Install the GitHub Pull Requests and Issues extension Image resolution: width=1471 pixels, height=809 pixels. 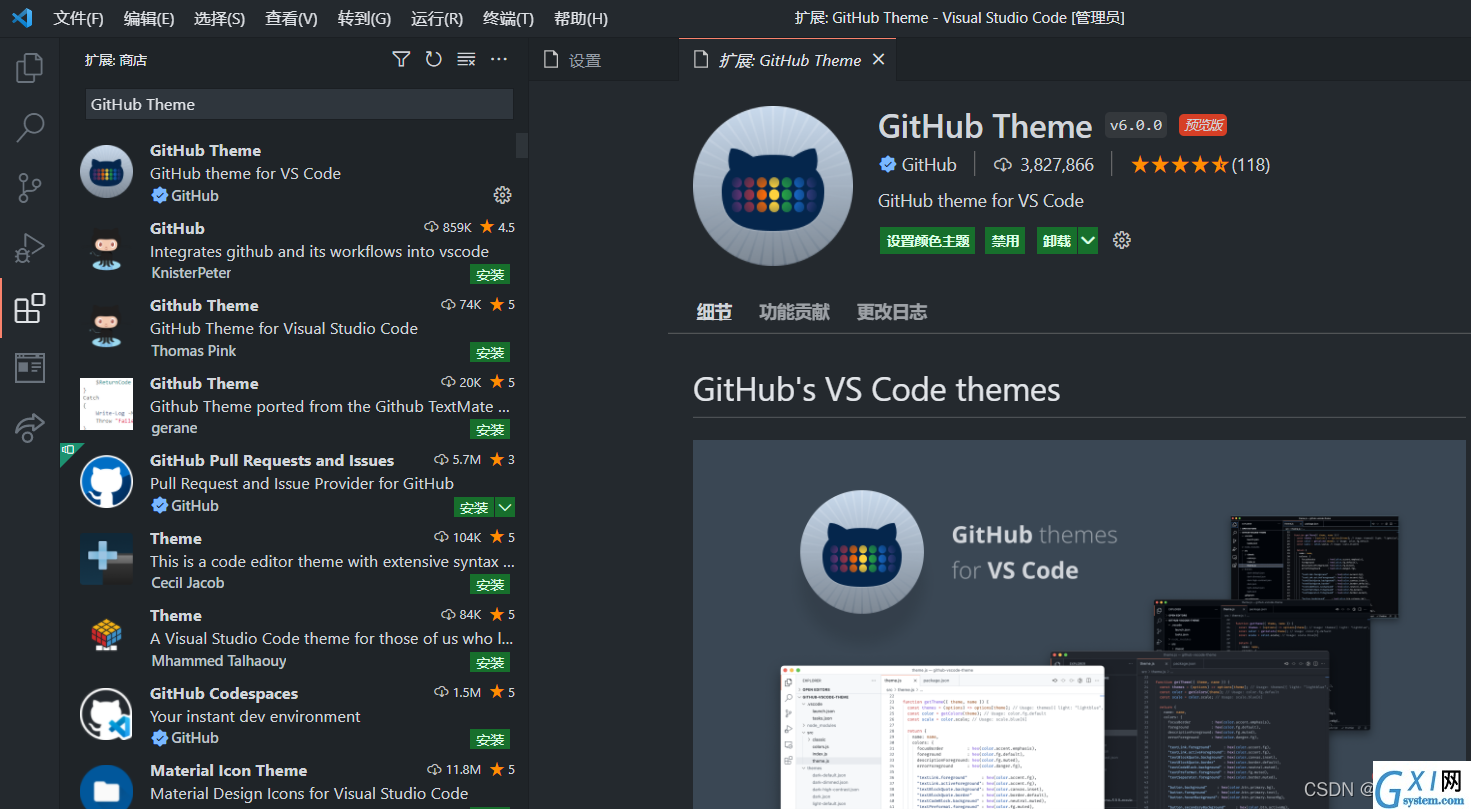pyautogui.click(x=474, y=507)
